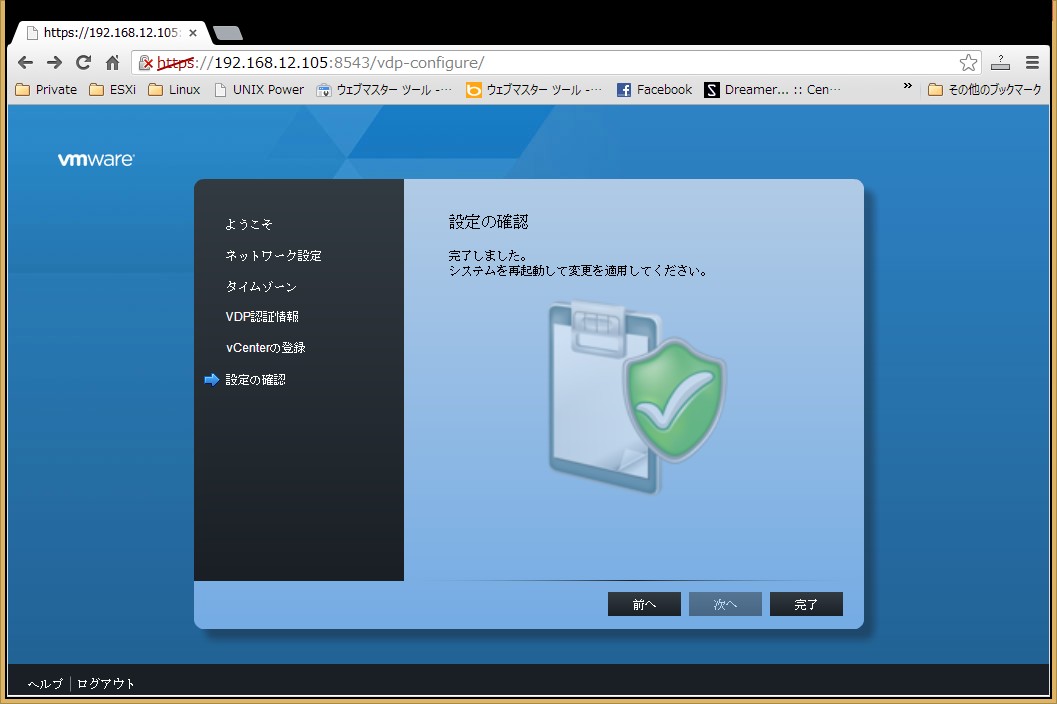Open a new tab with the blank tab button
Screen dimensions: 1057x704
227,33
